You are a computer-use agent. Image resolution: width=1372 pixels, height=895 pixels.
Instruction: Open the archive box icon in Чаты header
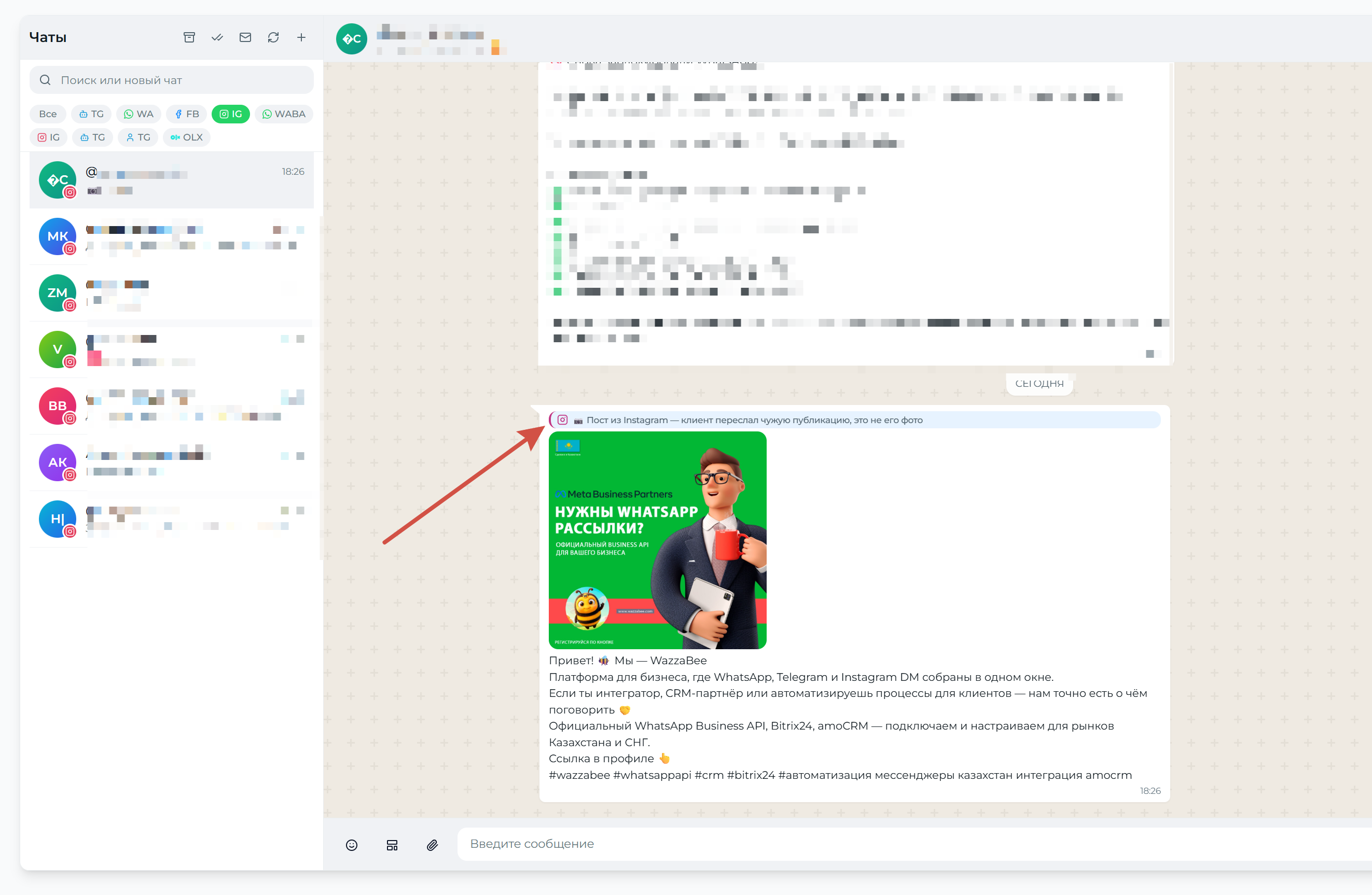pos(189,37)
